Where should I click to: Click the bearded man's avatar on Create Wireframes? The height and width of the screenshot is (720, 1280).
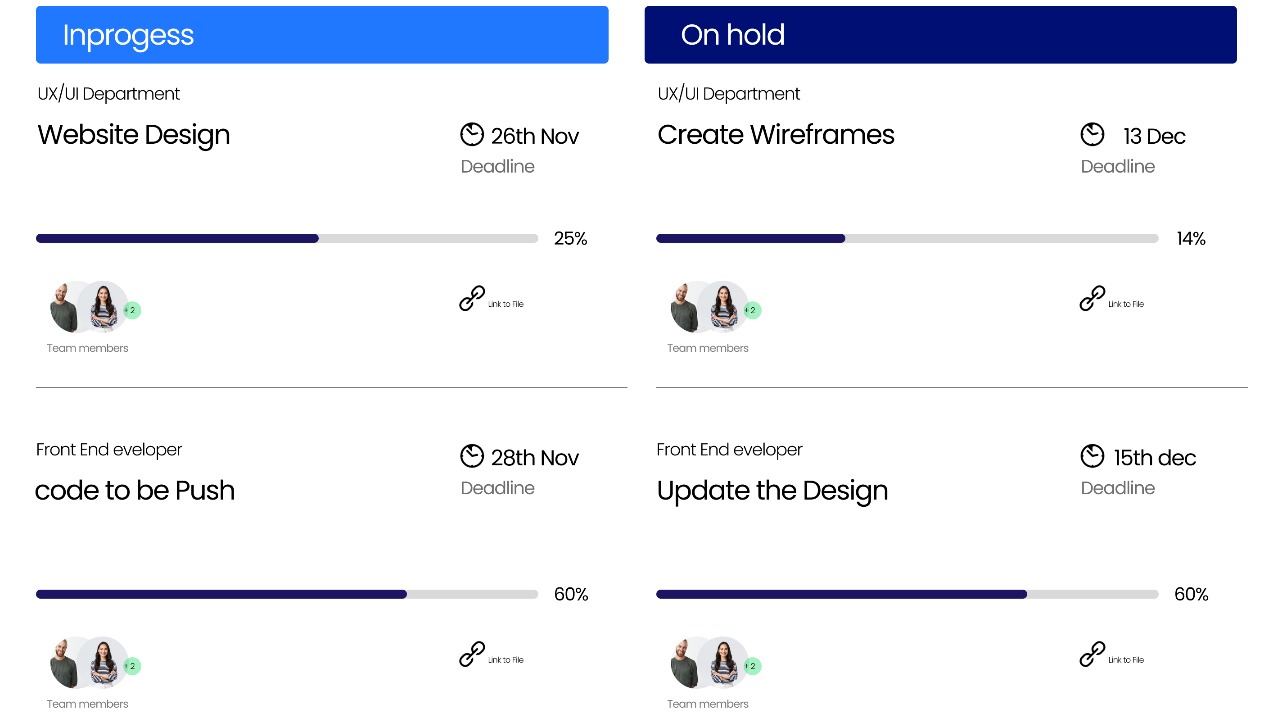point(684,307)
